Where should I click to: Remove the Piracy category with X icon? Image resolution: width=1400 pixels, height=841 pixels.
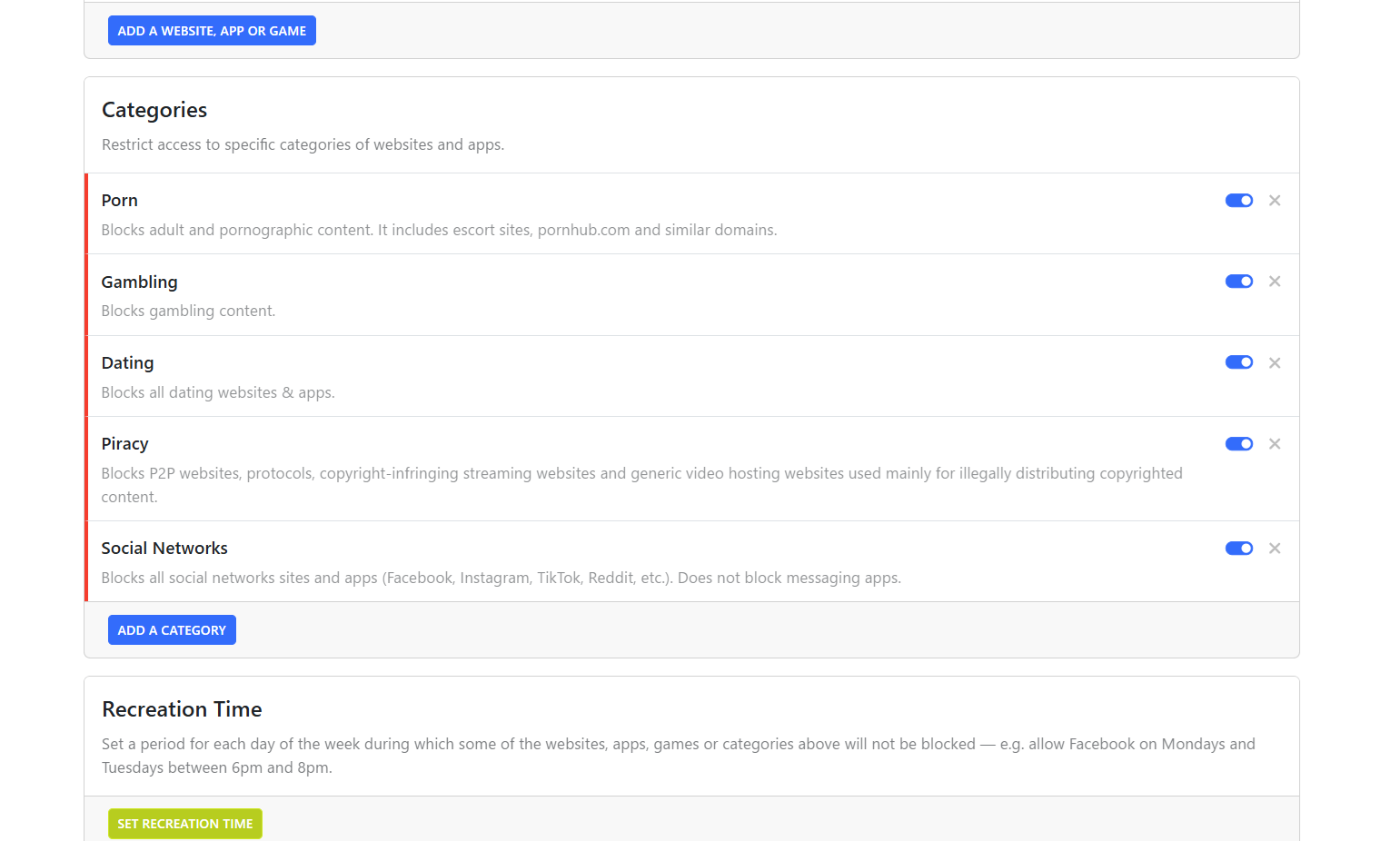pyautogui.click(x=1275, y=444)
